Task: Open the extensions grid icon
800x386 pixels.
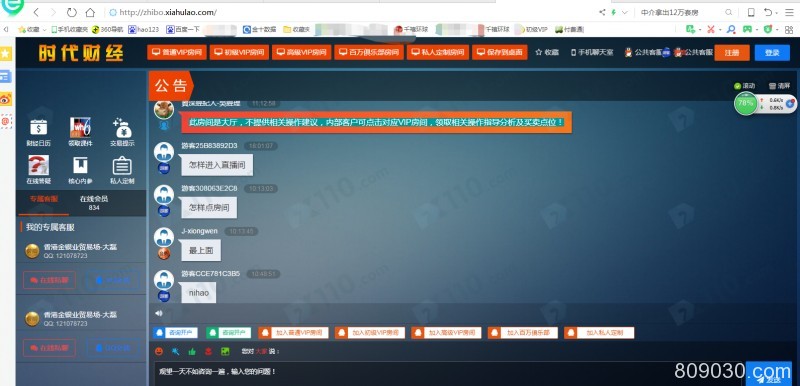Action: pos(789,30)
